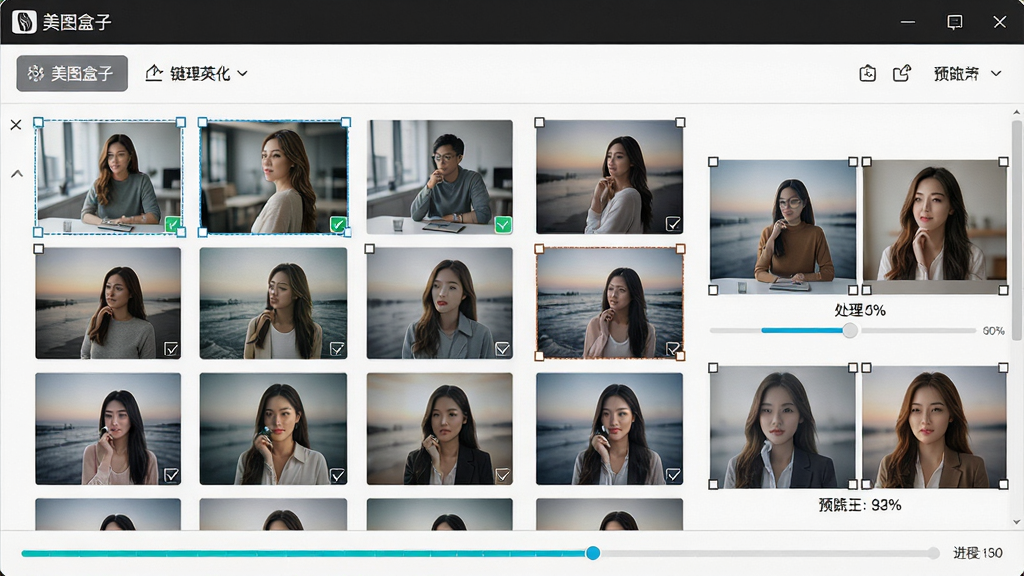Tick checkbox on woman in pink blouse thumbnail
Viewport: 1024px width, 576px height.
pos(171,475)
